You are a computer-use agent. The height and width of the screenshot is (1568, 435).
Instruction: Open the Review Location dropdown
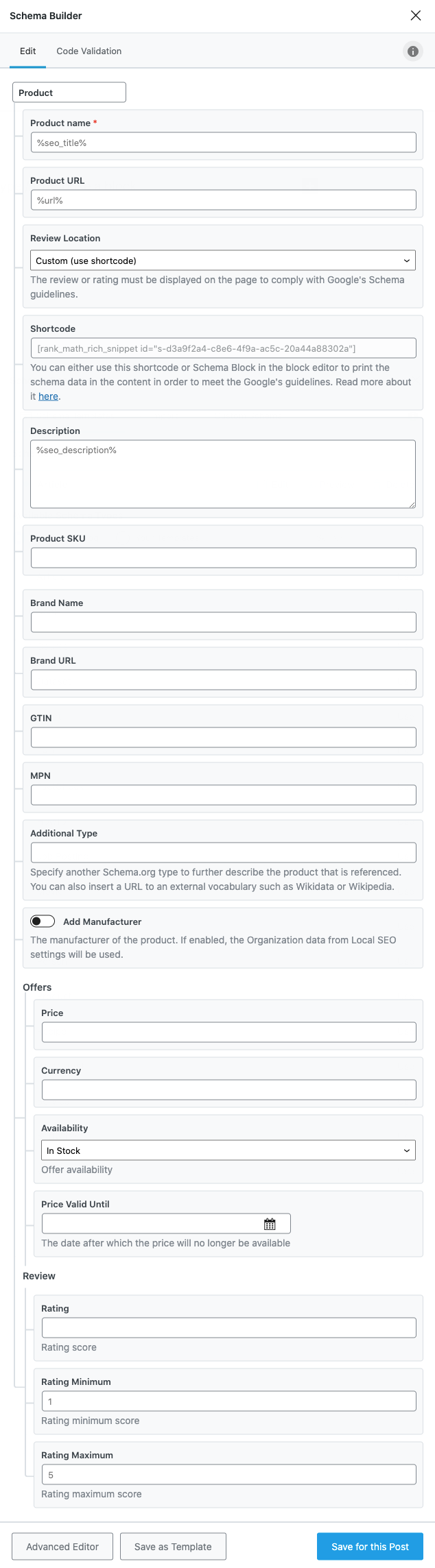(223, 261)
